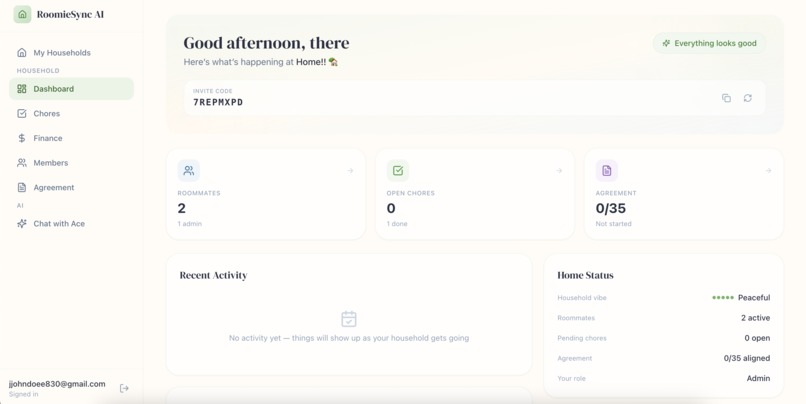Click the Finance dollar sign icon

[x=22, y=138]
